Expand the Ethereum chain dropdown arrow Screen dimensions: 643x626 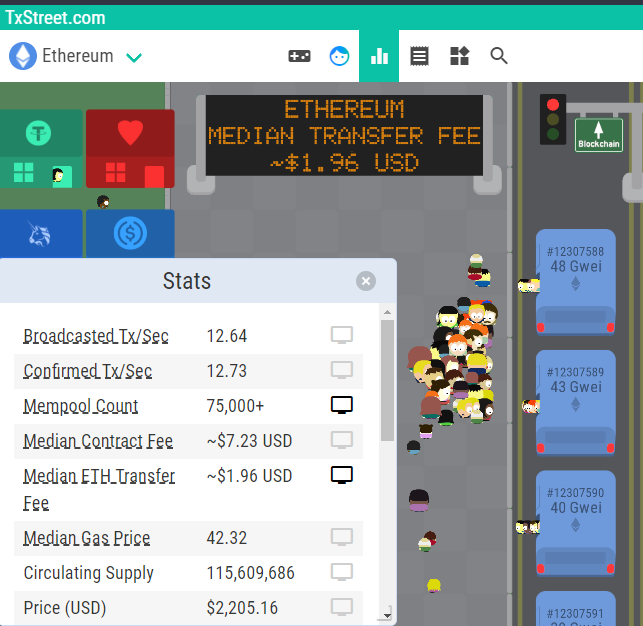134,57
